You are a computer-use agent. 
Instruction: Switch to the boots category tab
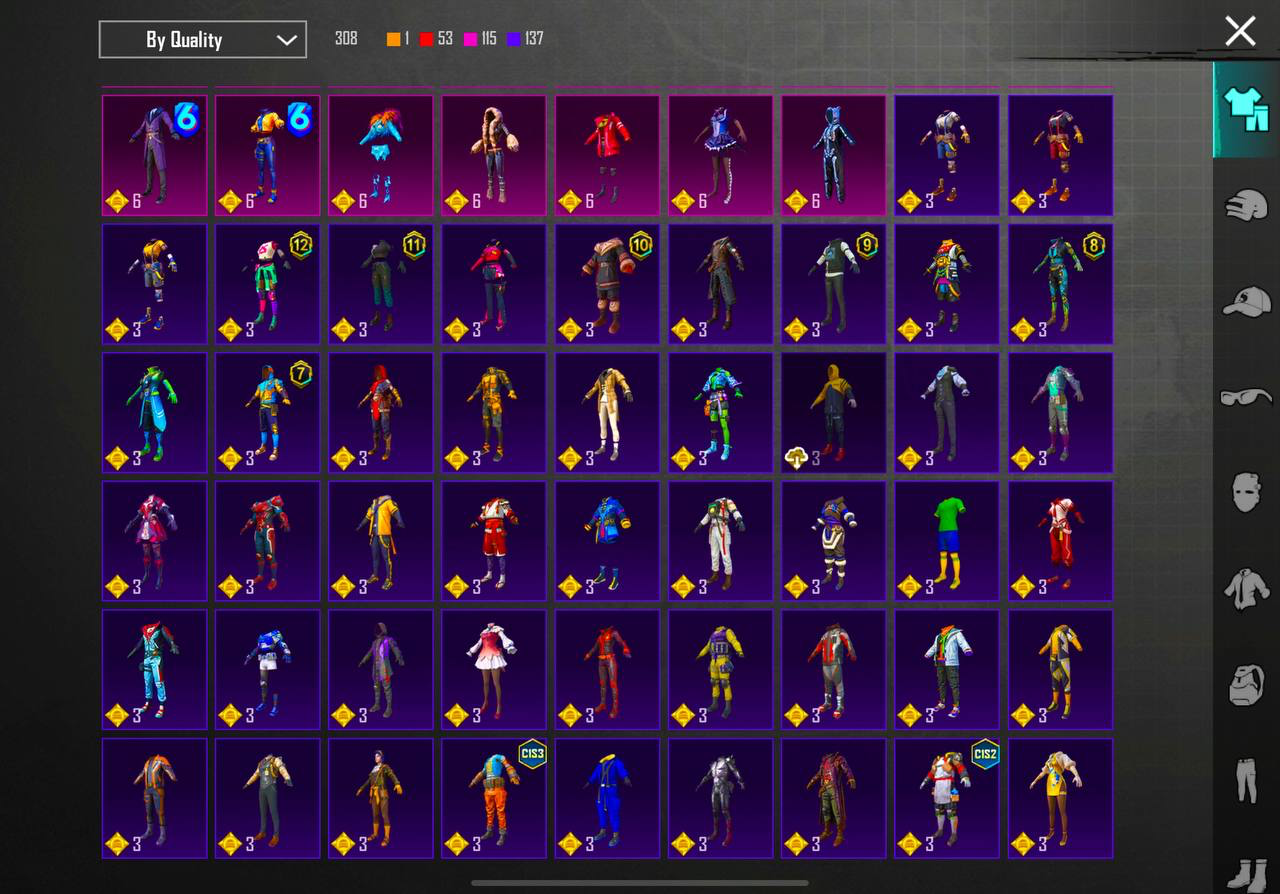1246,874
